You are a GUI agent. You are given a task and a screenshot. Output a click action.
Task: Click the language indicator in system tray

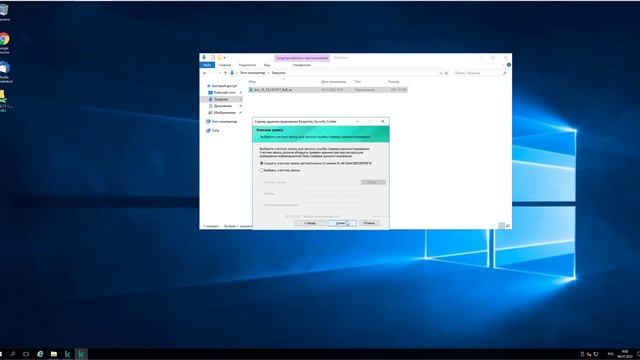click(x=611, y=354)
